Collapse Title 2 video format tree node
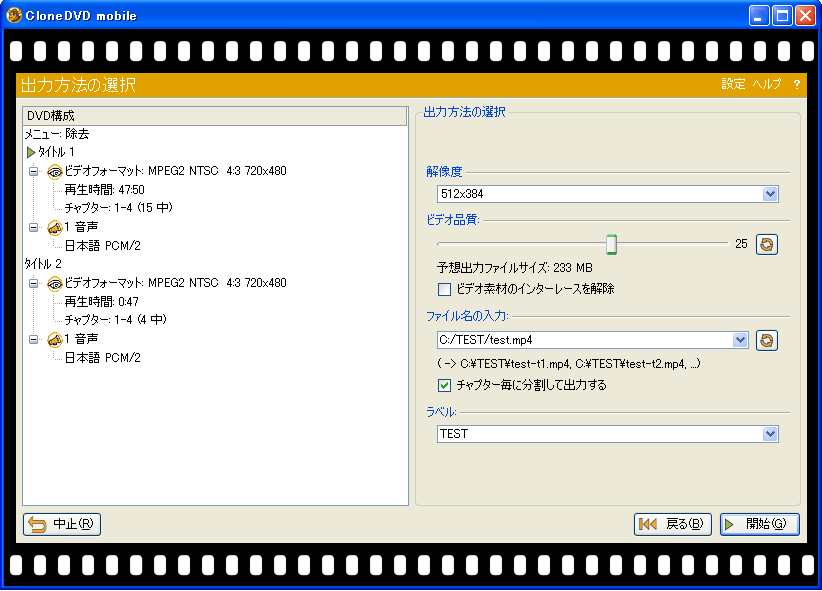The width and height of the screenshot is (822, 591). (x=34, y=283)
